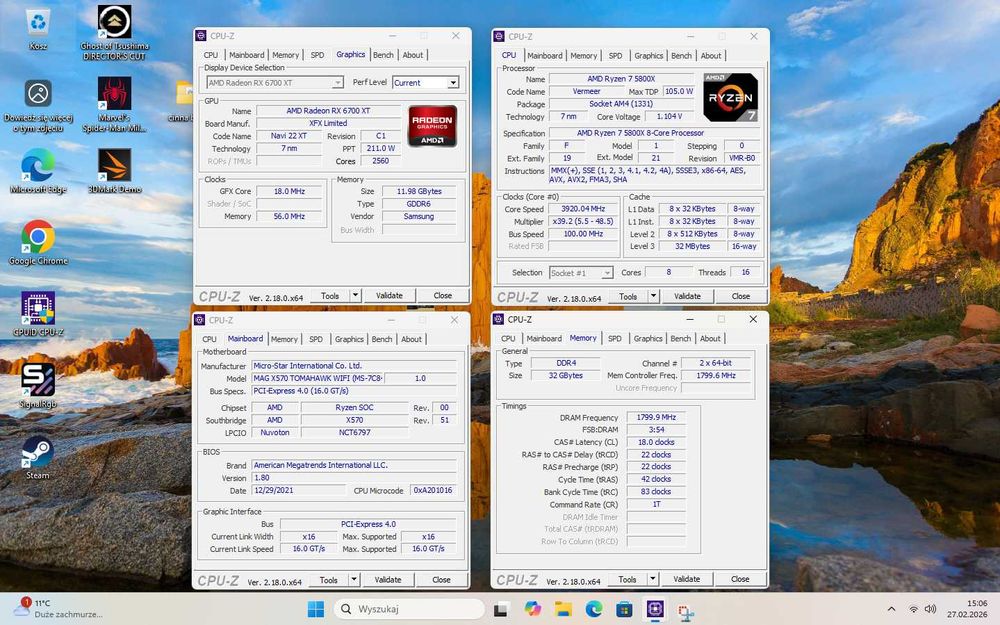Open Wi-Fi network tray icon

[913, 609]
